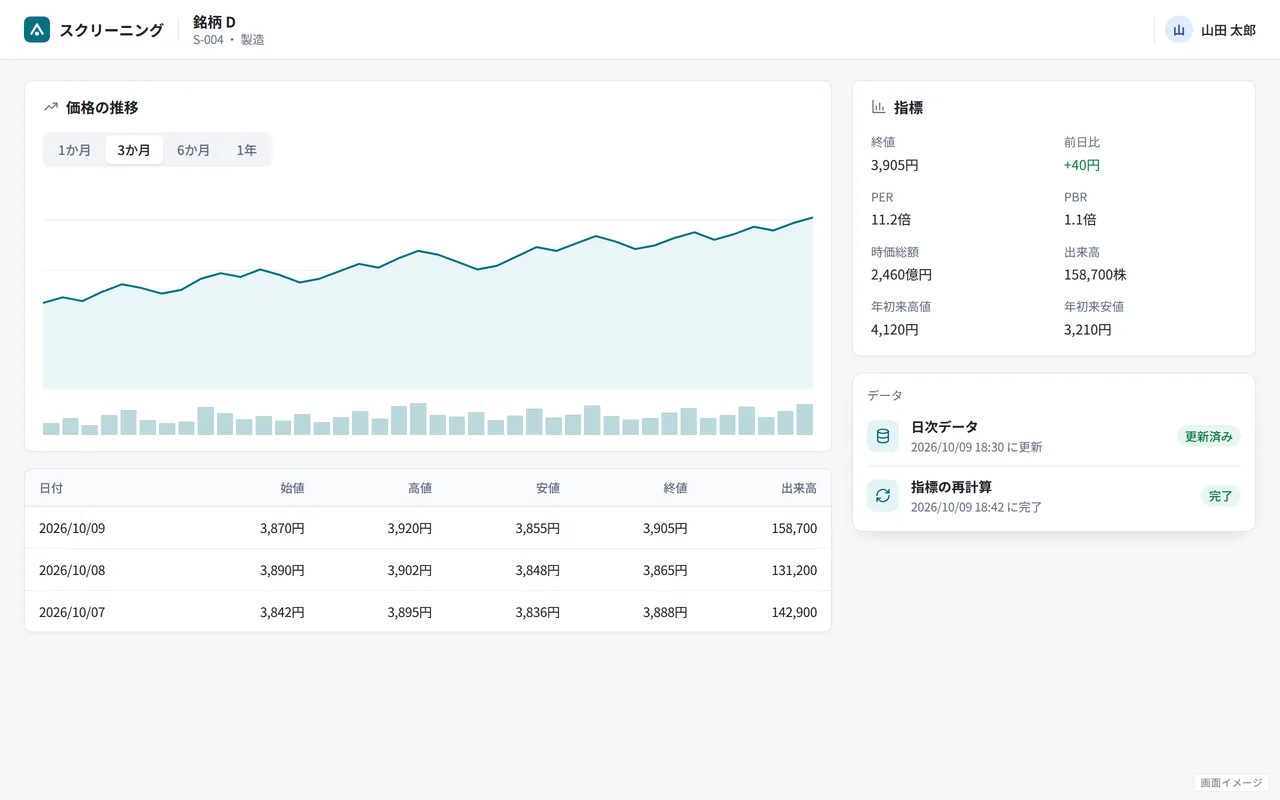The width and height of the screenshot is (1280, 800).
Task: Click the 4,120円 年初来高値 value
Action: (895, 330)
